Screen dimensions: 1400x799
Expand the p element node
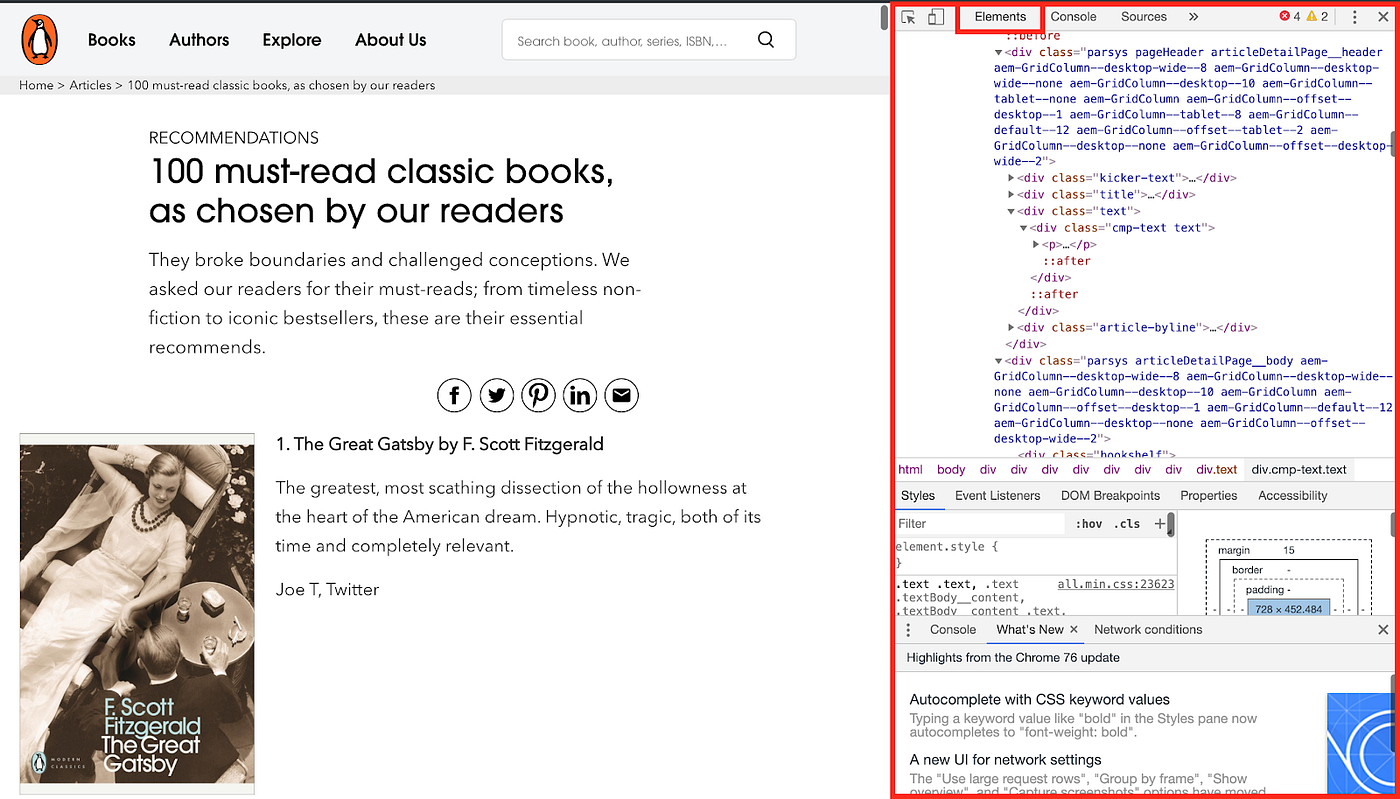pos(1036,244)
